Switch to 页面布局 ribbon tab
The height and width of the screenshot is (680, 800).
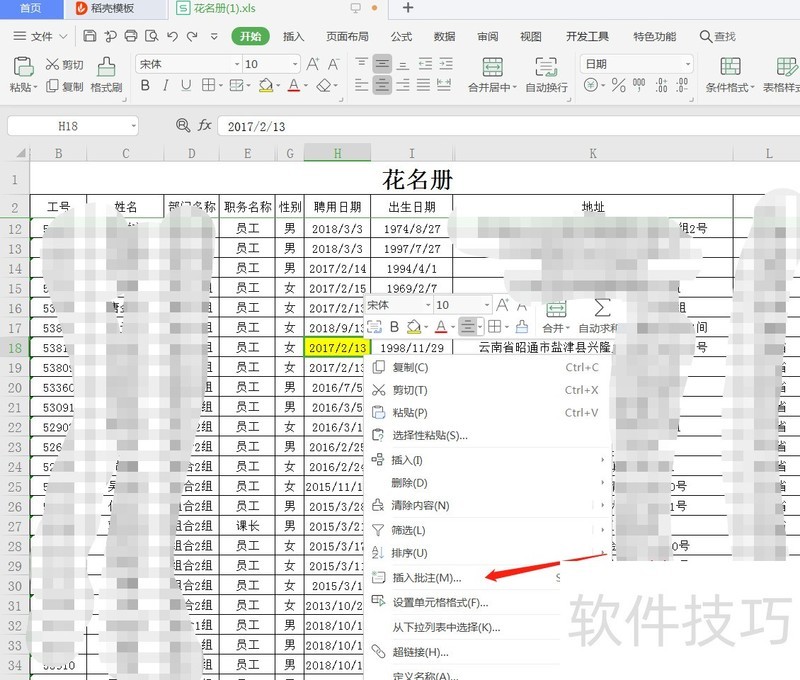[347, 37]
